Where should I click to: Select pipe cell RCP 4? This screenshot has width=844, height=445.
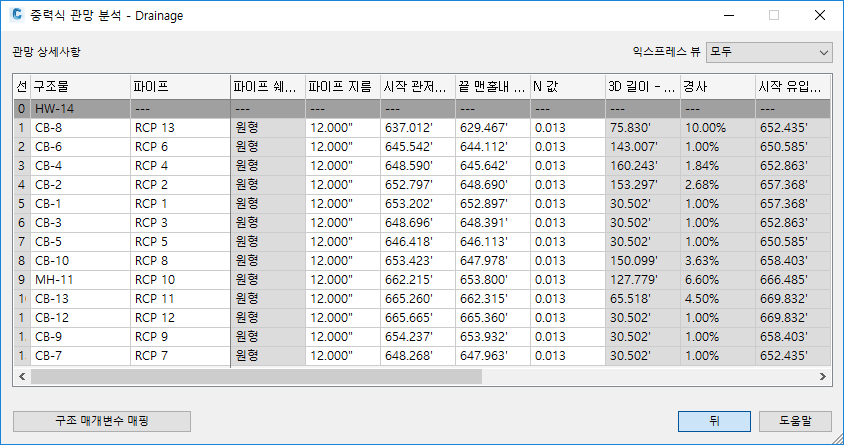pyautogui.click(x=180, y=166)
